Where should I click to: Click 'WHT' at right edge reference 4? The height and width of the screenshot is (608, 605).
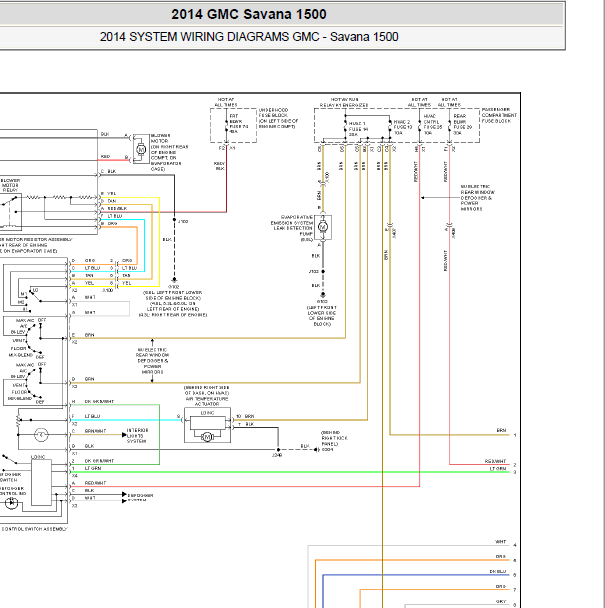click(x=501, y=542)
